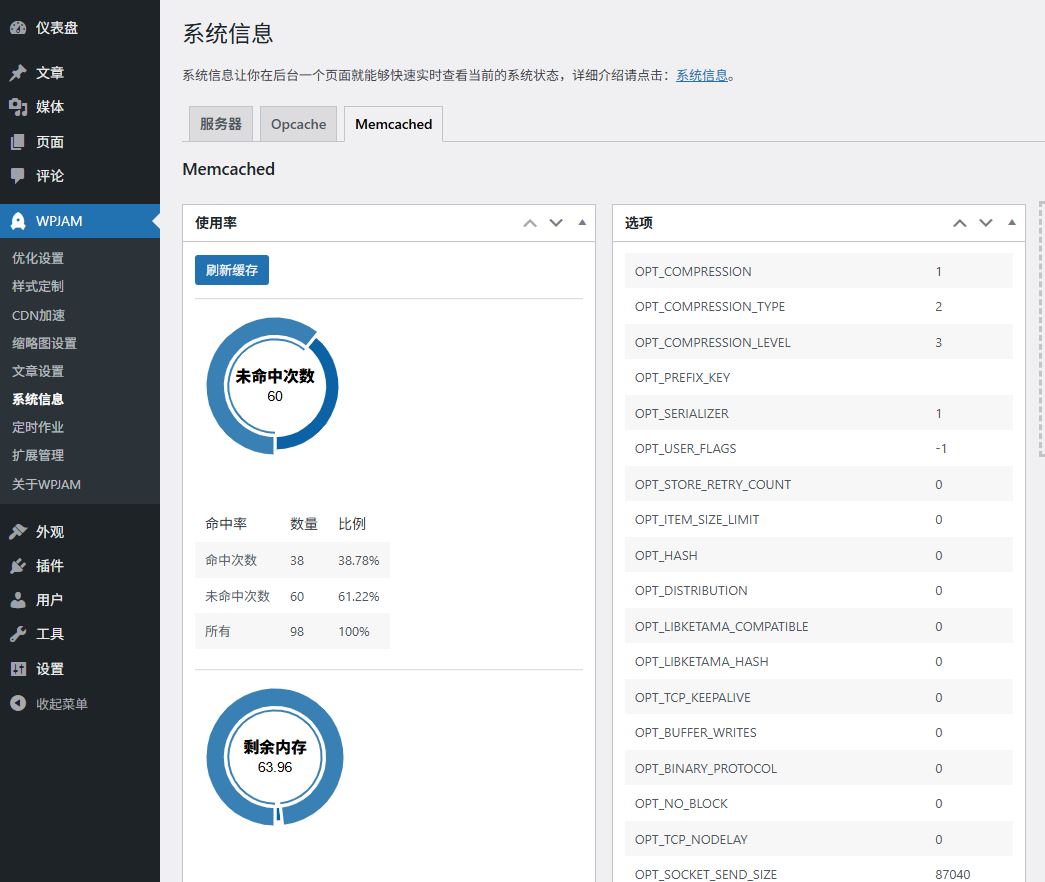Click the OPT_SERIALIZER row label
Screen dimensions: 1045x882
(682, 413)
